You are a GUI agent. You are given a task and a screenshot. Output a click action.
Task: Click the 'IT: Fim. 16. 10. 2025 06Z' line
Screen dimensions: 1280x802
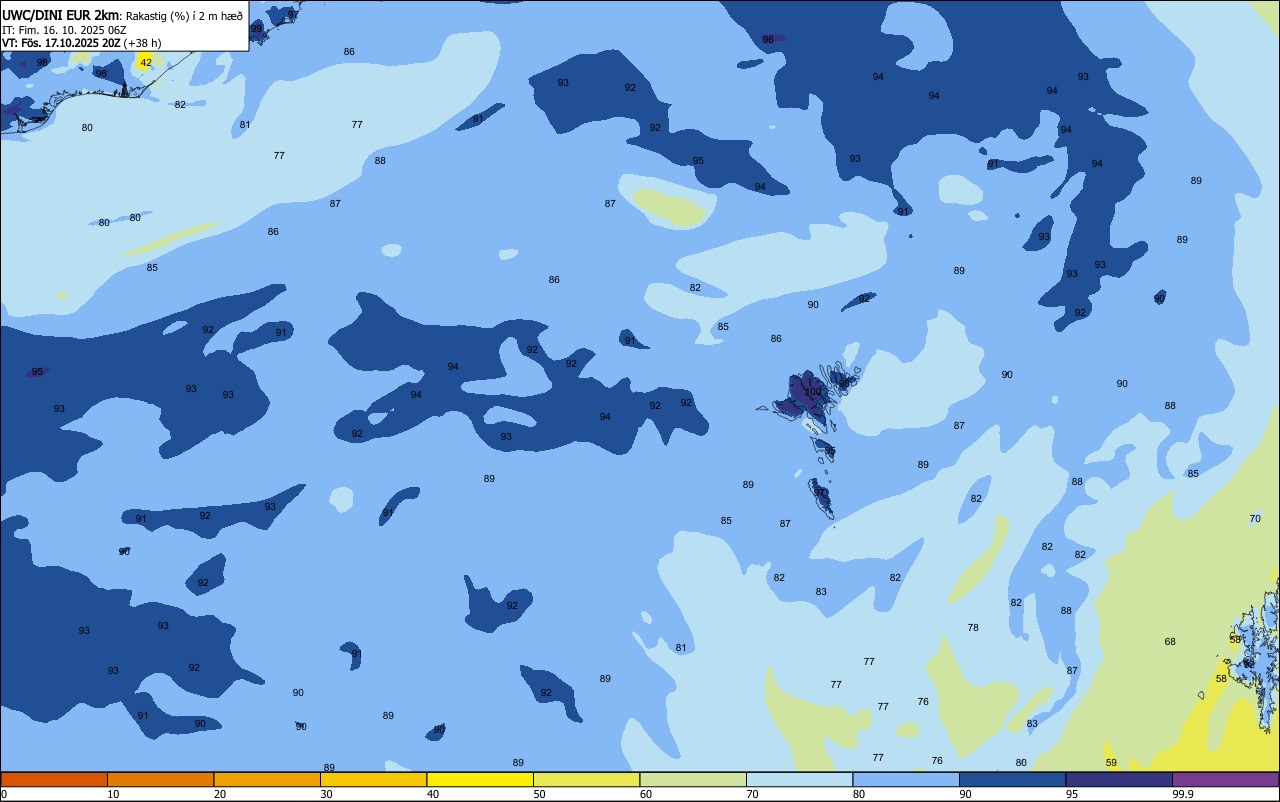pos(64,30)
